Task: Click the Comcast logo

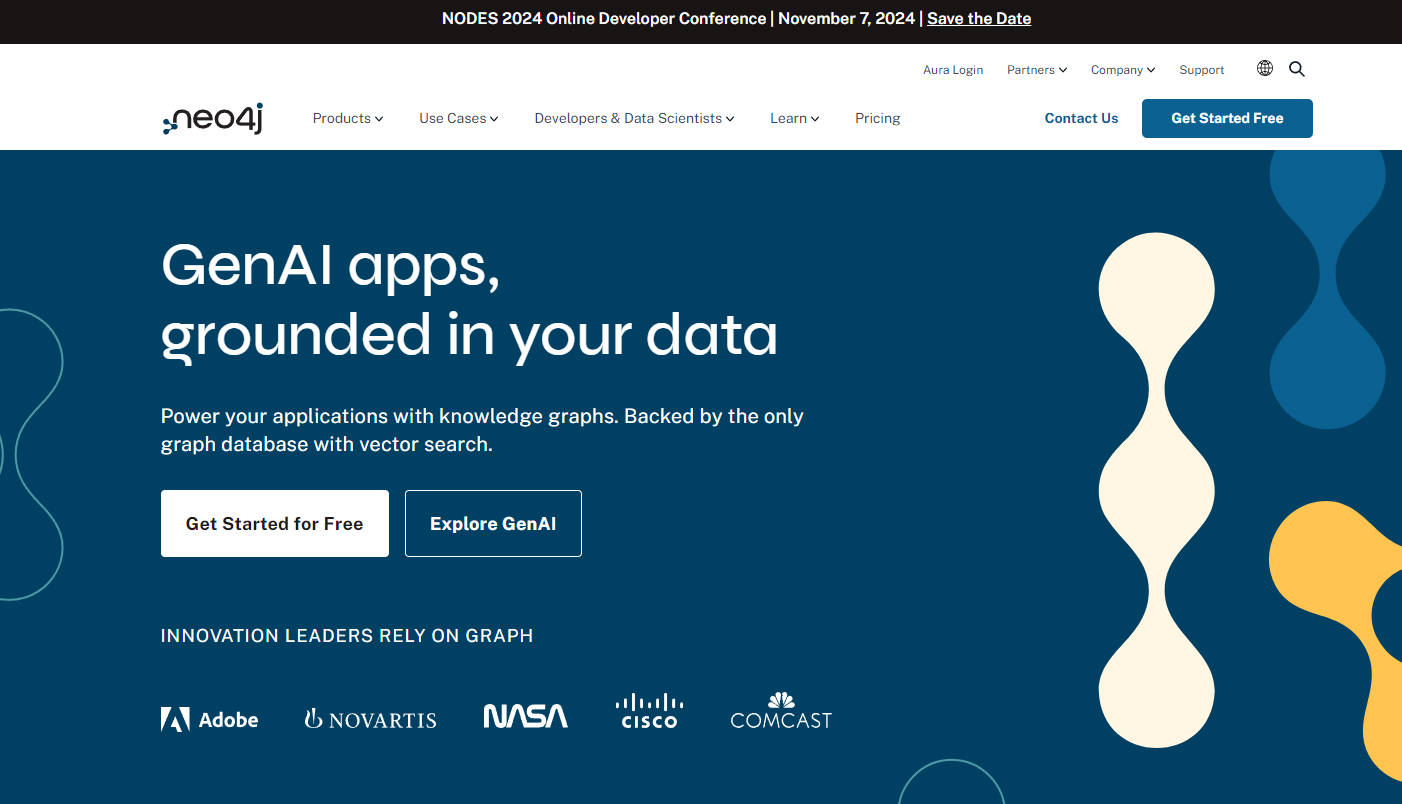Action: pos(781,711)
